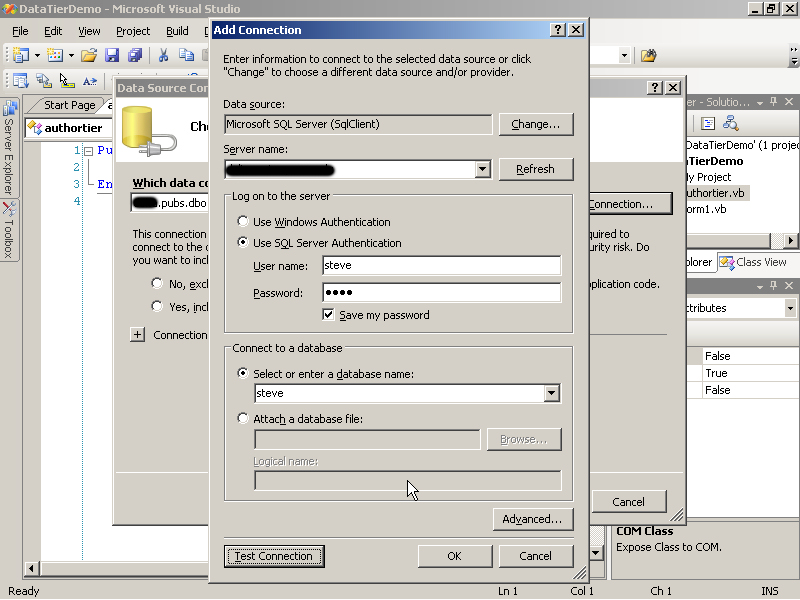This screenshot has height=600, width=800.
Task: Toggle the Save my password checkbox
Action: (x=328, y=315)
